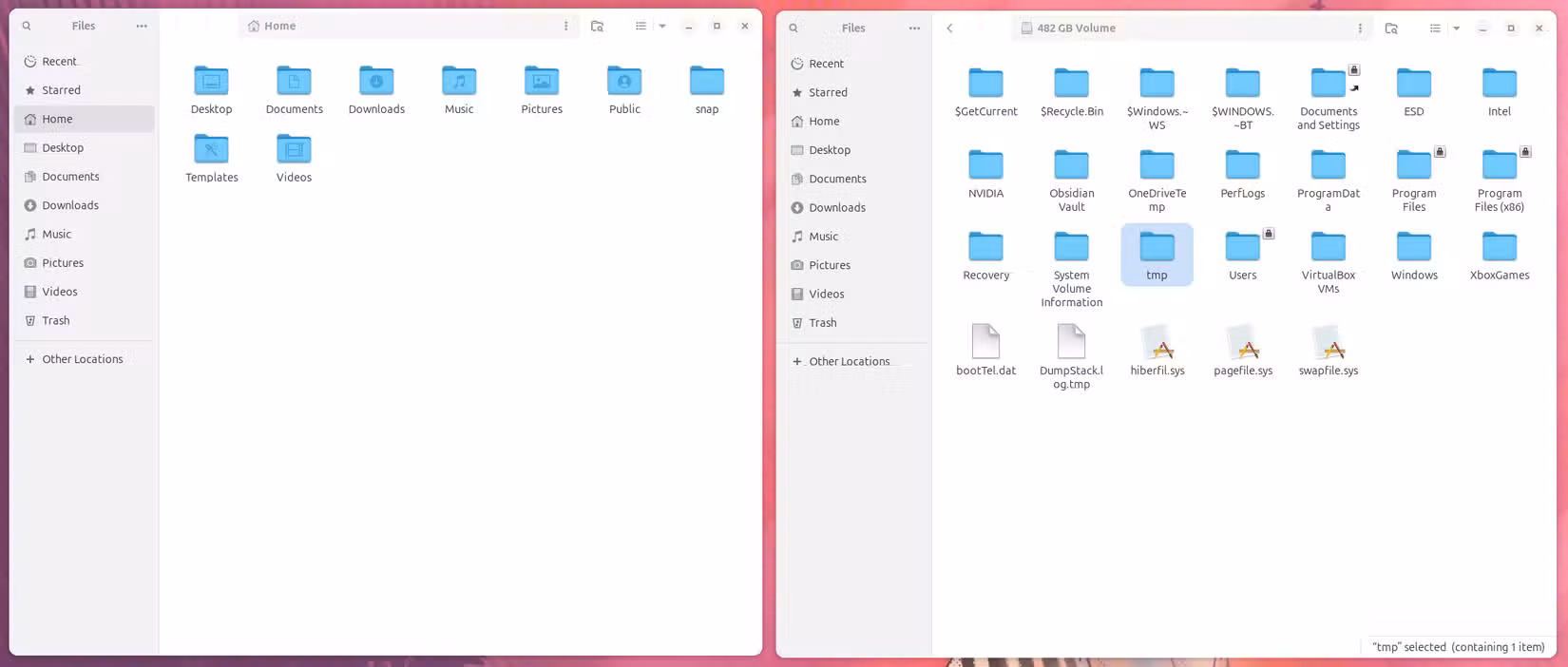This screenshot has height=667, width=1568.
Task: Switch to list view in 482 GB Volume window
Action: pyautogui.click(x=1435, y=29)
